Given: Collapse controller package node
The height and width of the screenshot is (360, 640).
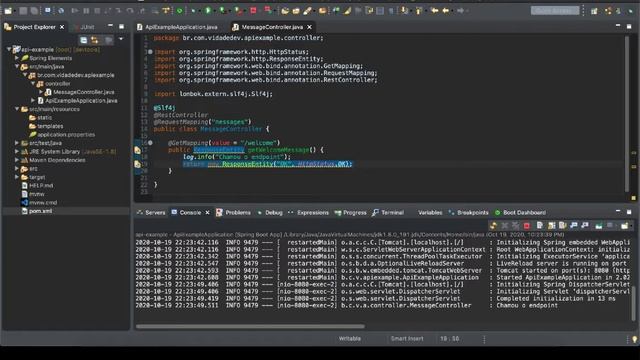Looking at the screenshot, I should [33, 83].
